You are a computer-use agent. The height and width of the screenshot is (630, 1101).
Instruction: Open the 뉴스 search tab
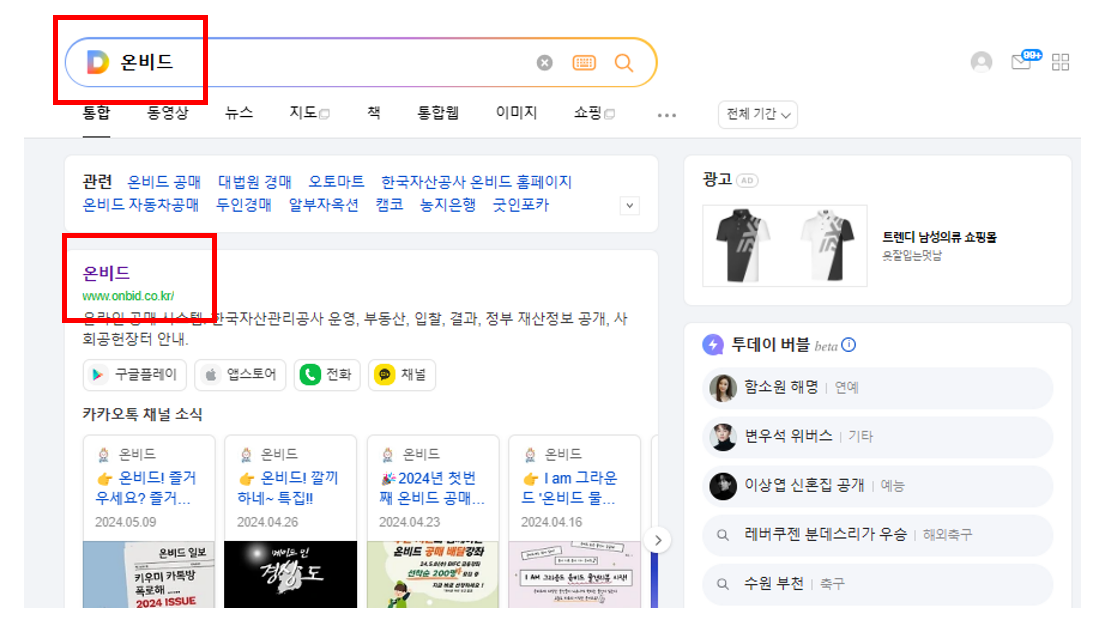coord(238,112)
